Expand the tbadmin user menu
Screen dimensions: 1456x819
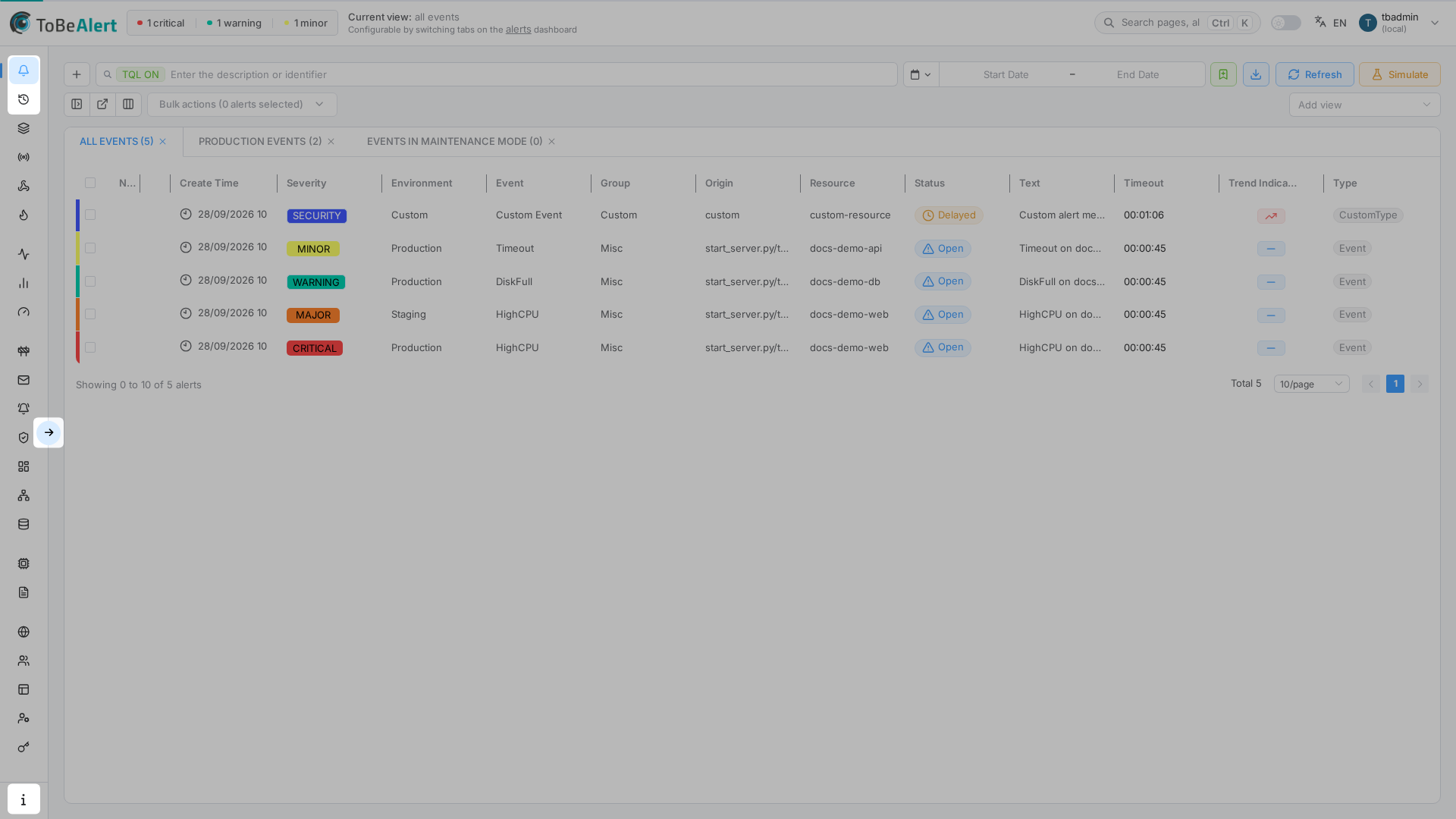tap(1399, 23)
